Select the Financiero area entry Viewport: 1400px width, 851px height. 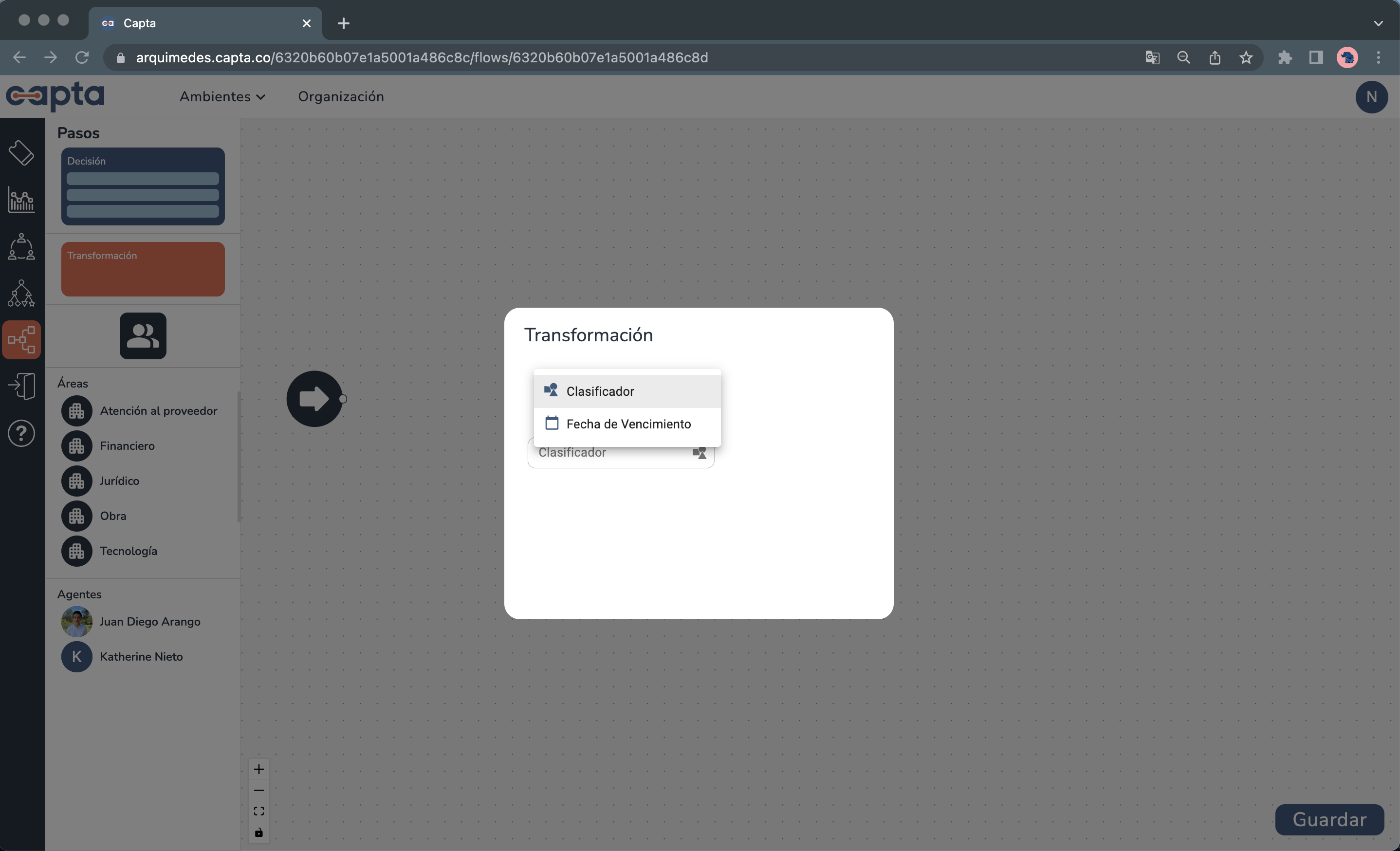127,446
